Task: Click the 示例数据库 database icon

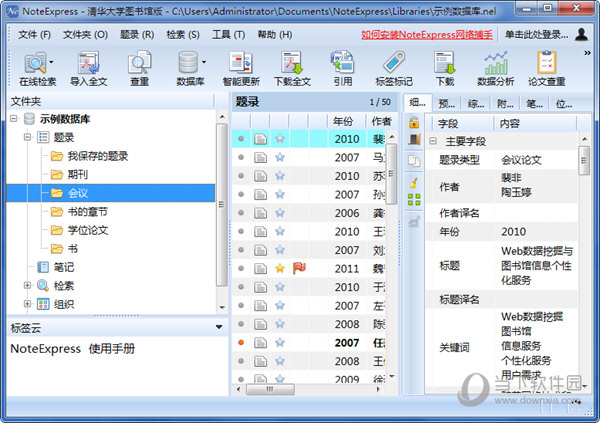Action: coord(29,119)
